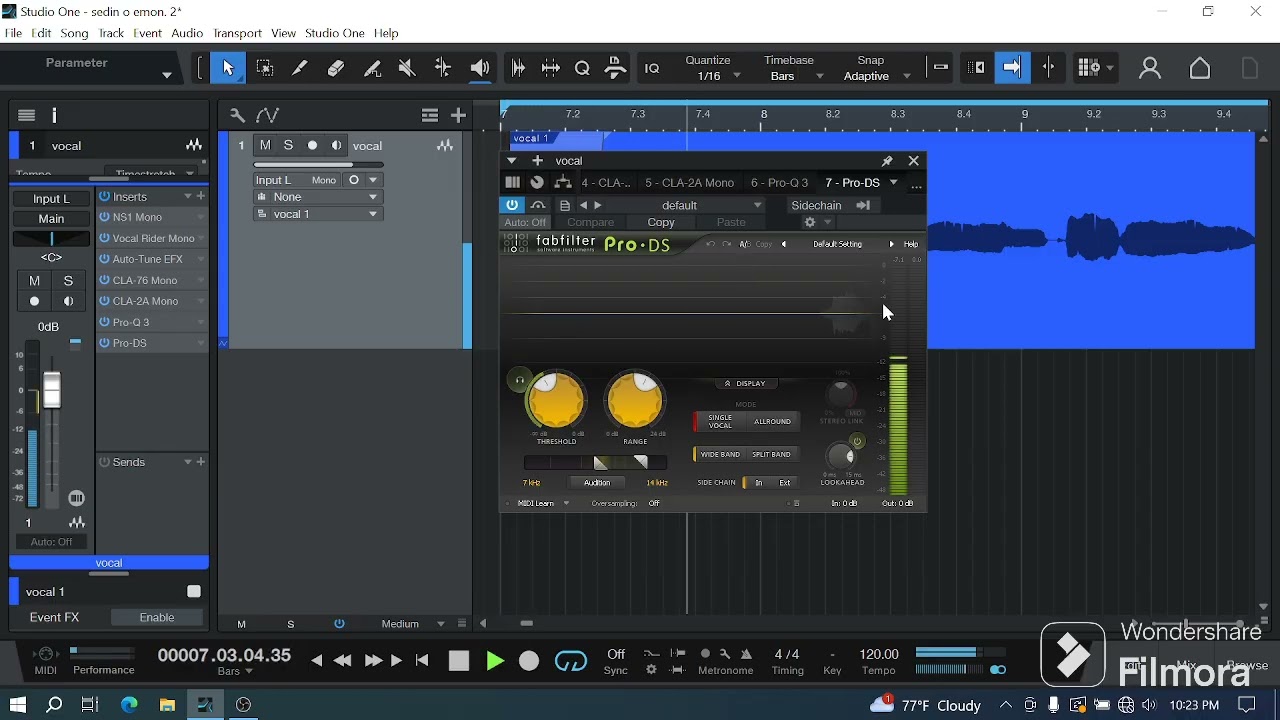The image size is (1280, 720).
Task: Click the Enable Event FX button
Action: coord(157,619)
